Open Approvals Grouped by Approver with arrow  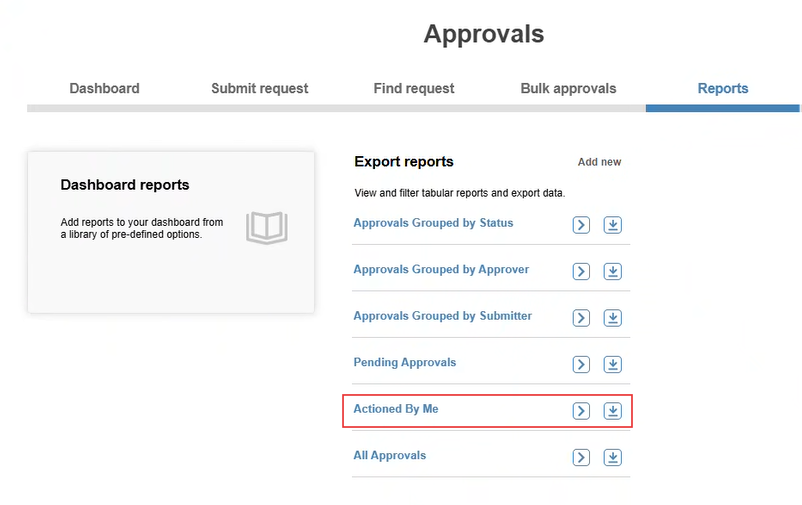coord(581,271)
